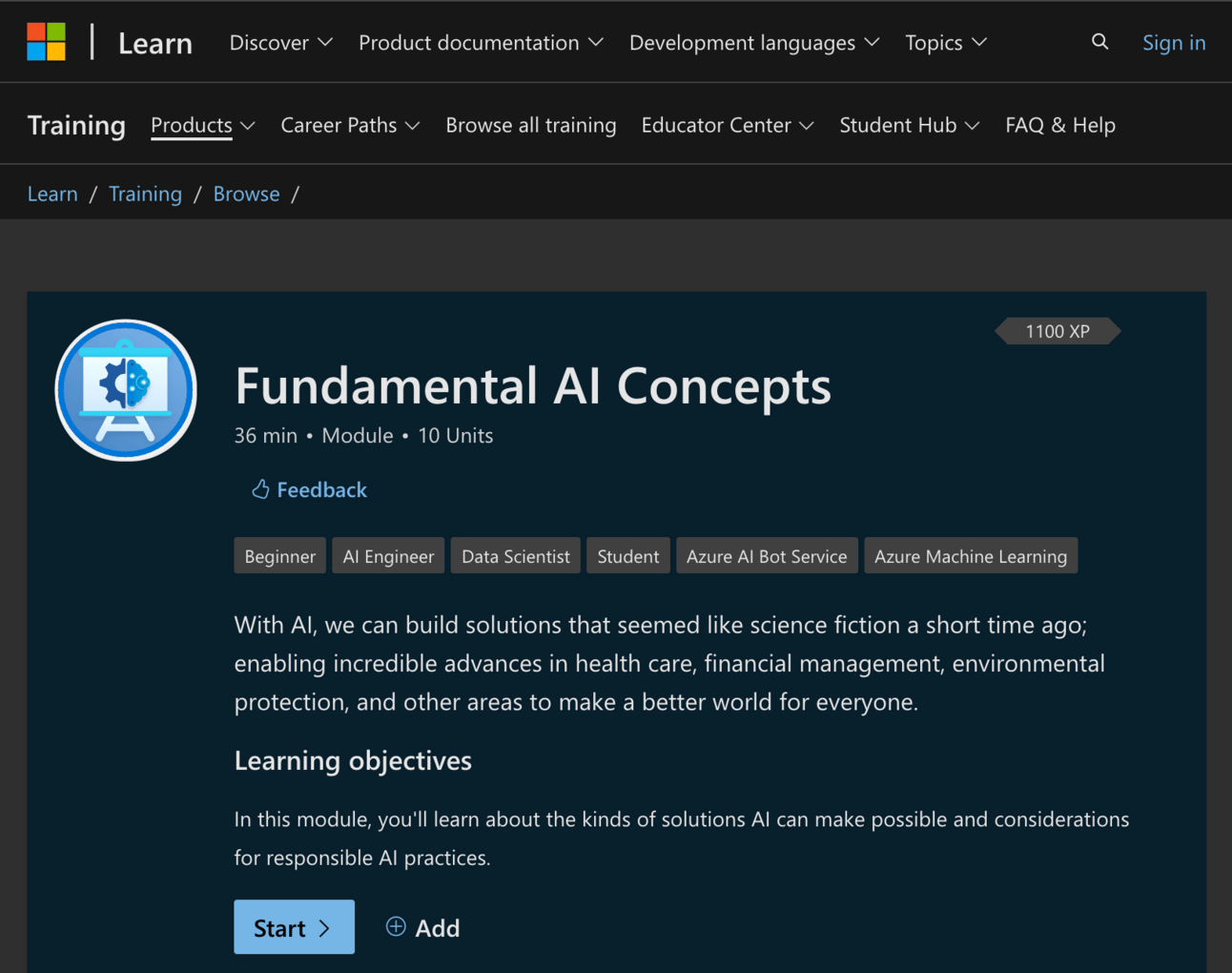1232x973 pixels.
Task: Start the Fundamental AI Concepts module
Action: (x=294, y=927)
